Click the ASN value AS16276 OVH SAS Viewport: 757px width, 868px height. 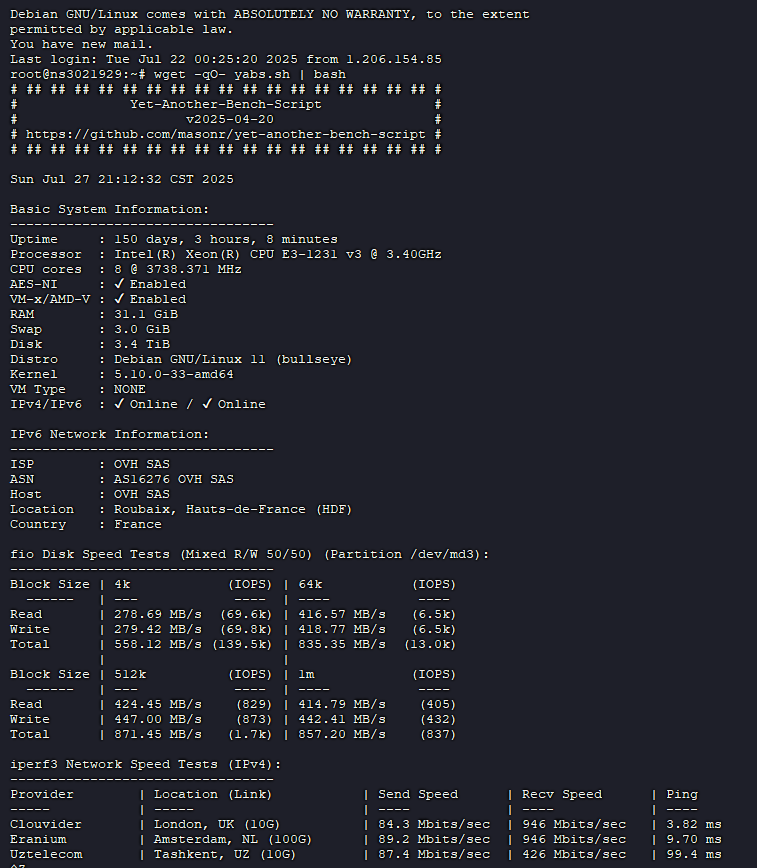pos(173,479)
